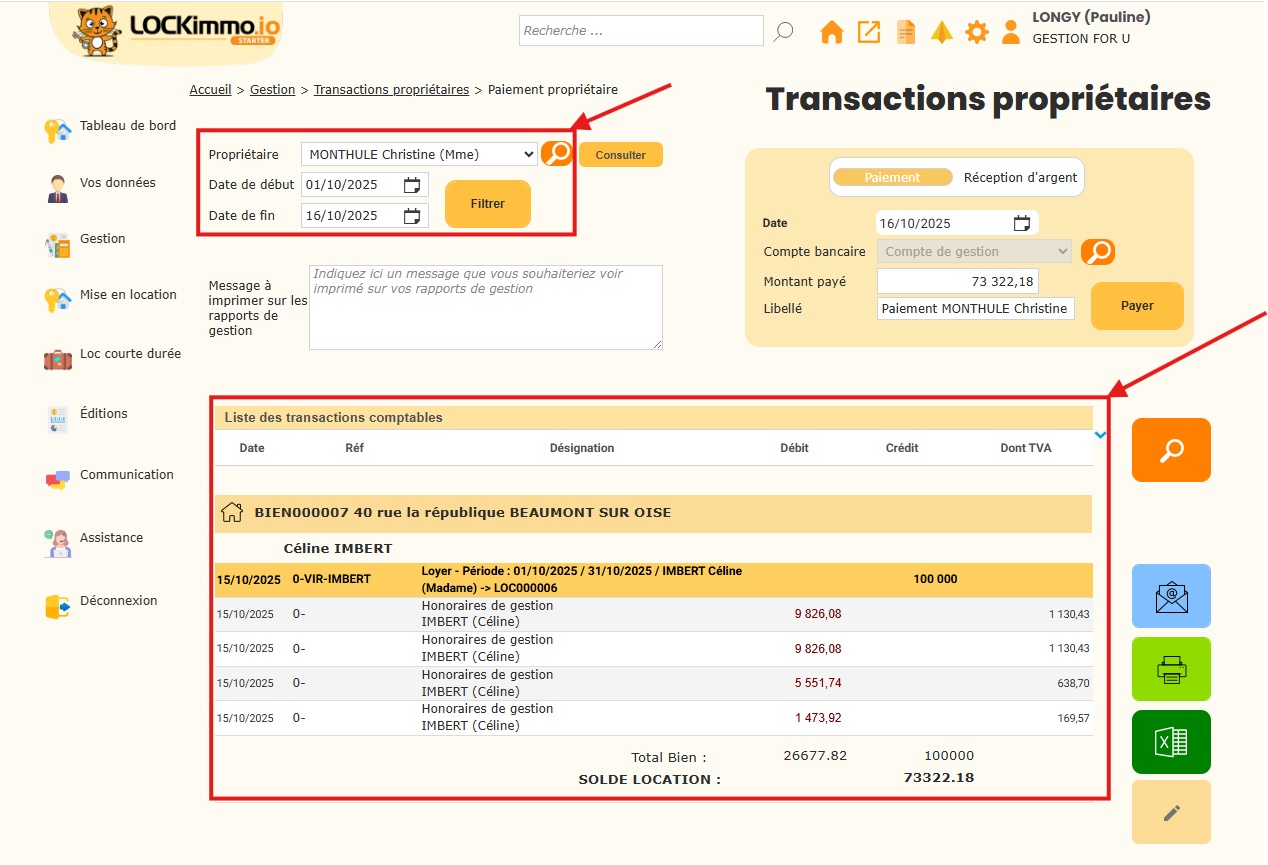This screenshot has width=1268, height=865.
Task: Select the Paiement toggle option
Action: pyautogui.click(x=892, y=178)
